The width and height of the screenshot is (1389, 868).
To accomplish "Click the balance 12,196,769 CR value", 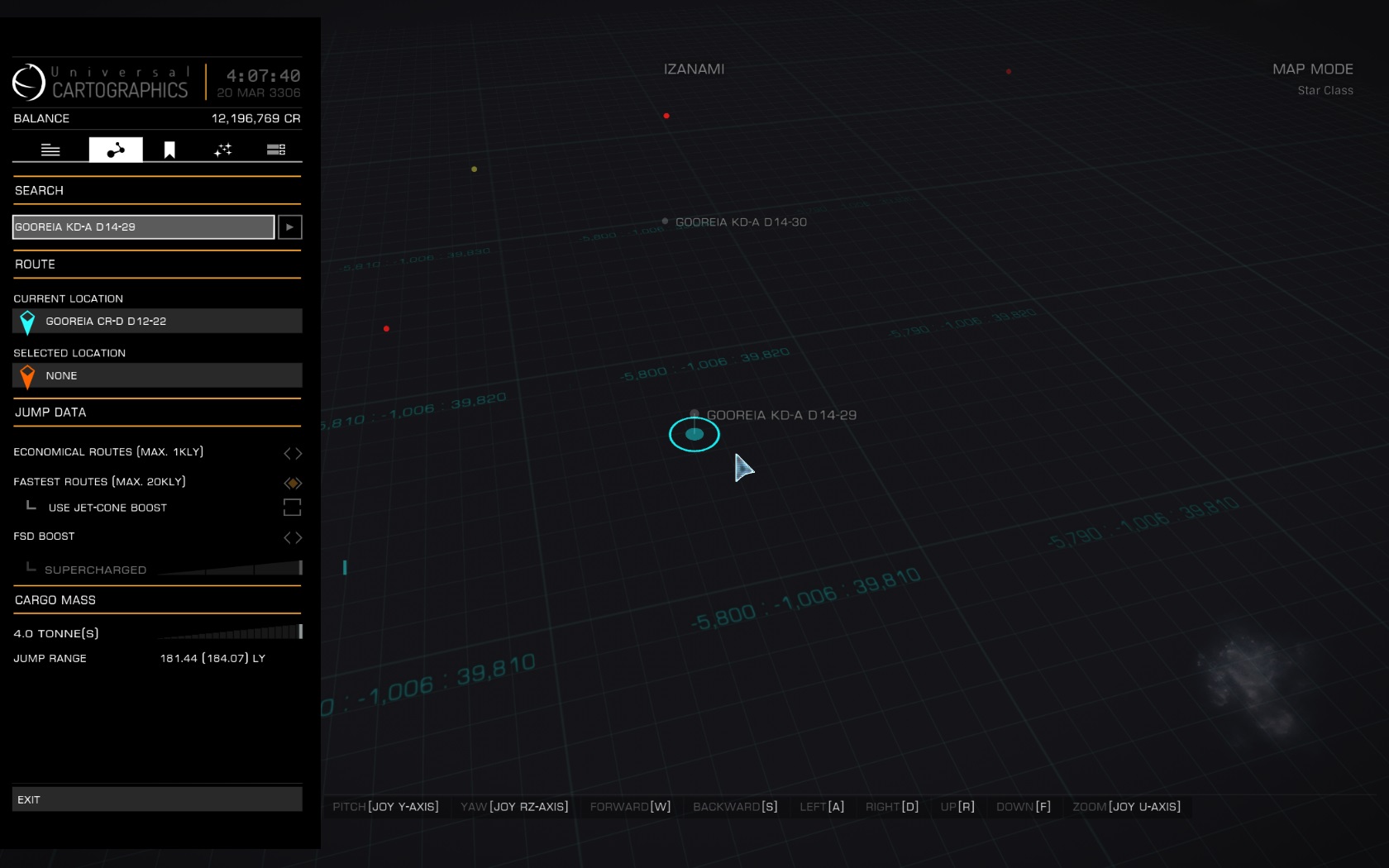I will (256, 118).
